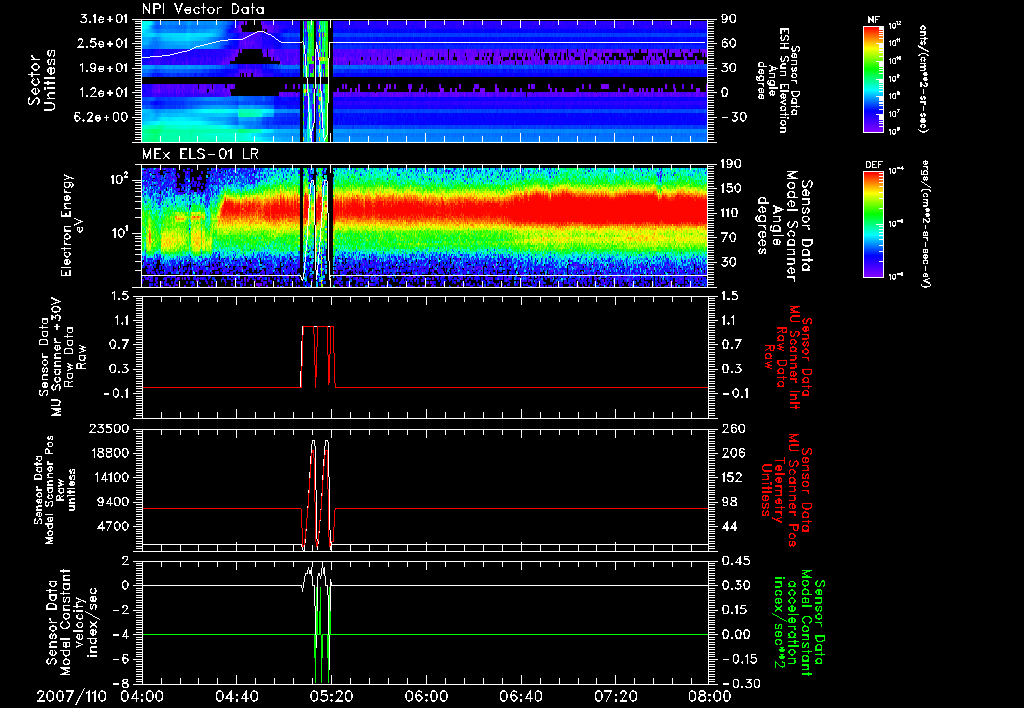Click the "Electron Energy eV" axis title
1024x708 pixels.
click(72, 225)
